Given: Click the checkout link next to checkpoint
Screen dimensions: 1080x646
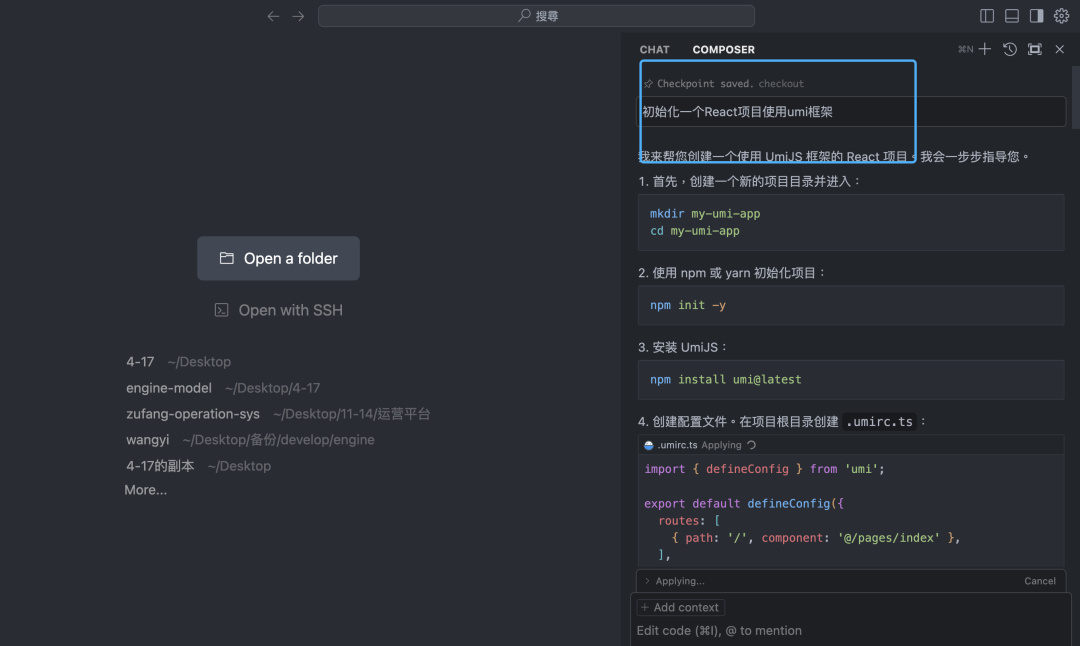Looking at the screenshot, I should [x=781, y=83].
